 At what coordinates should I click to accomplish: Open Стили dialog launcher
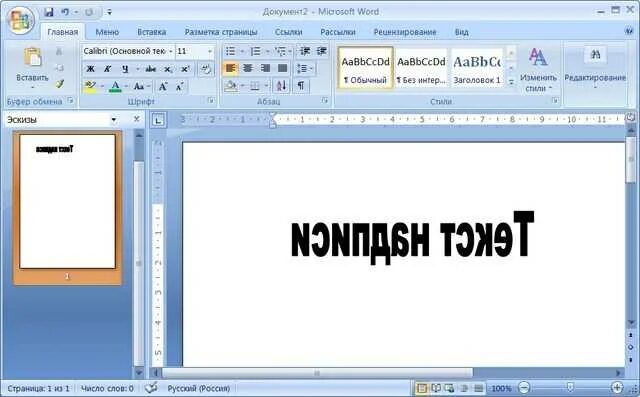(555, 100)
